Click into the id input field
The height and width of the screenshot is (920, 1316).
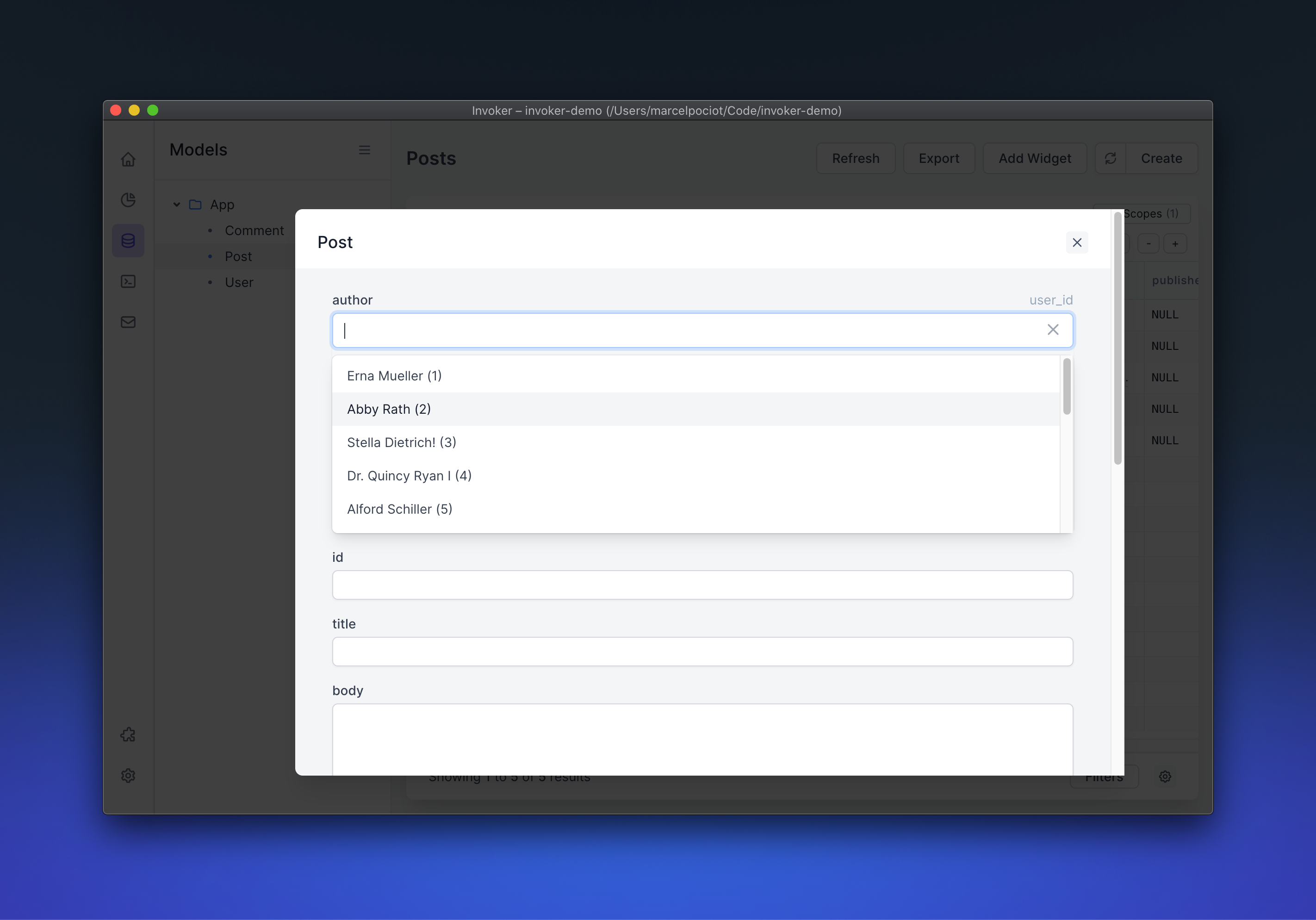[x=702, y=584]
